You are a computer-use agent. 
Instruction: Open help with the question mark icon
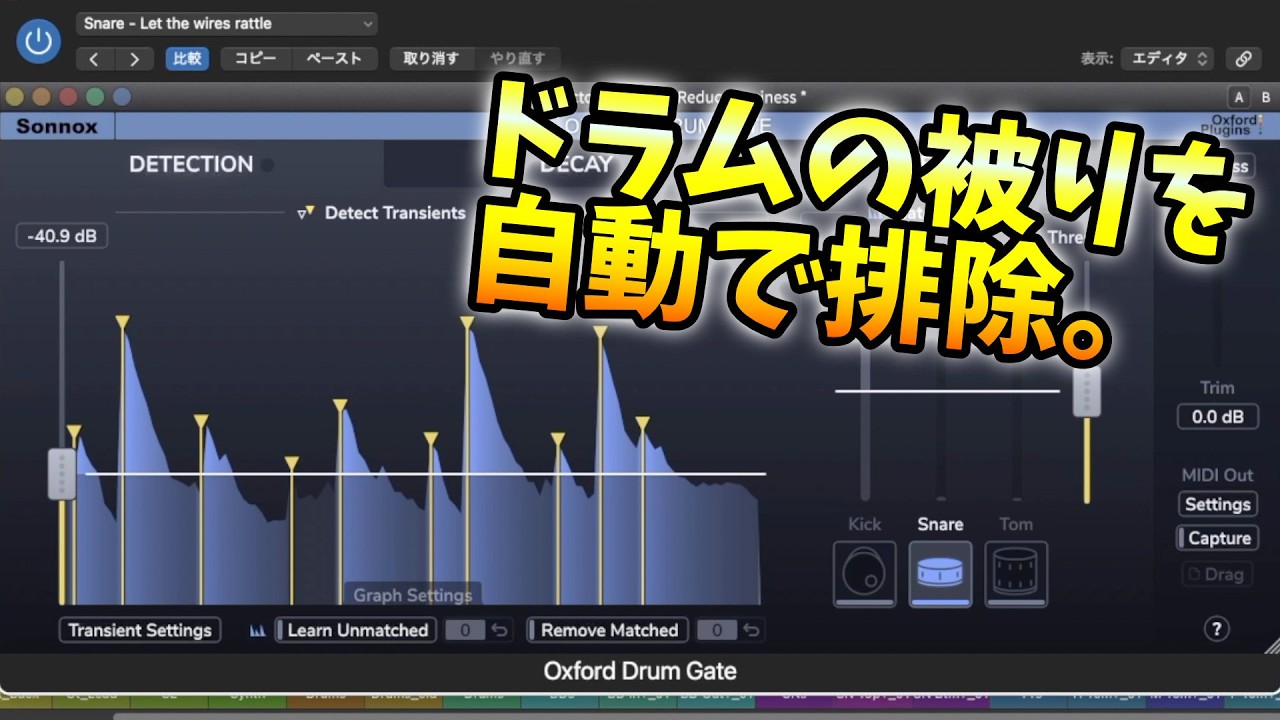[x=1217, y=629]
